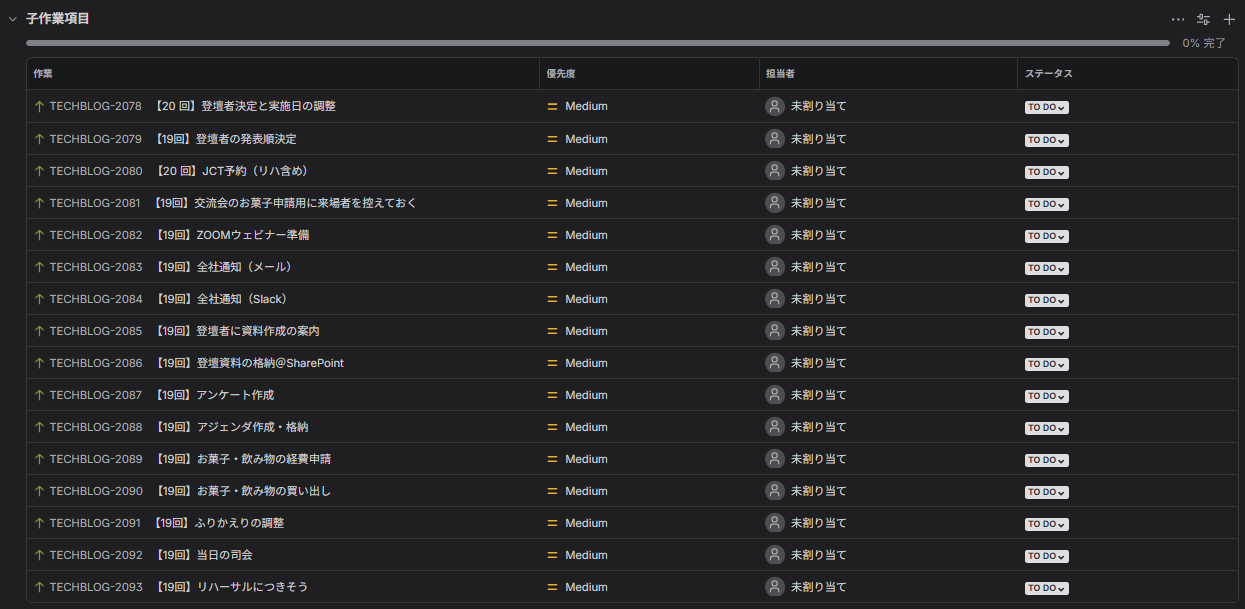
Task: Click issue type arrow icon for TECHBLOG-2085
Action: [40, 331]
